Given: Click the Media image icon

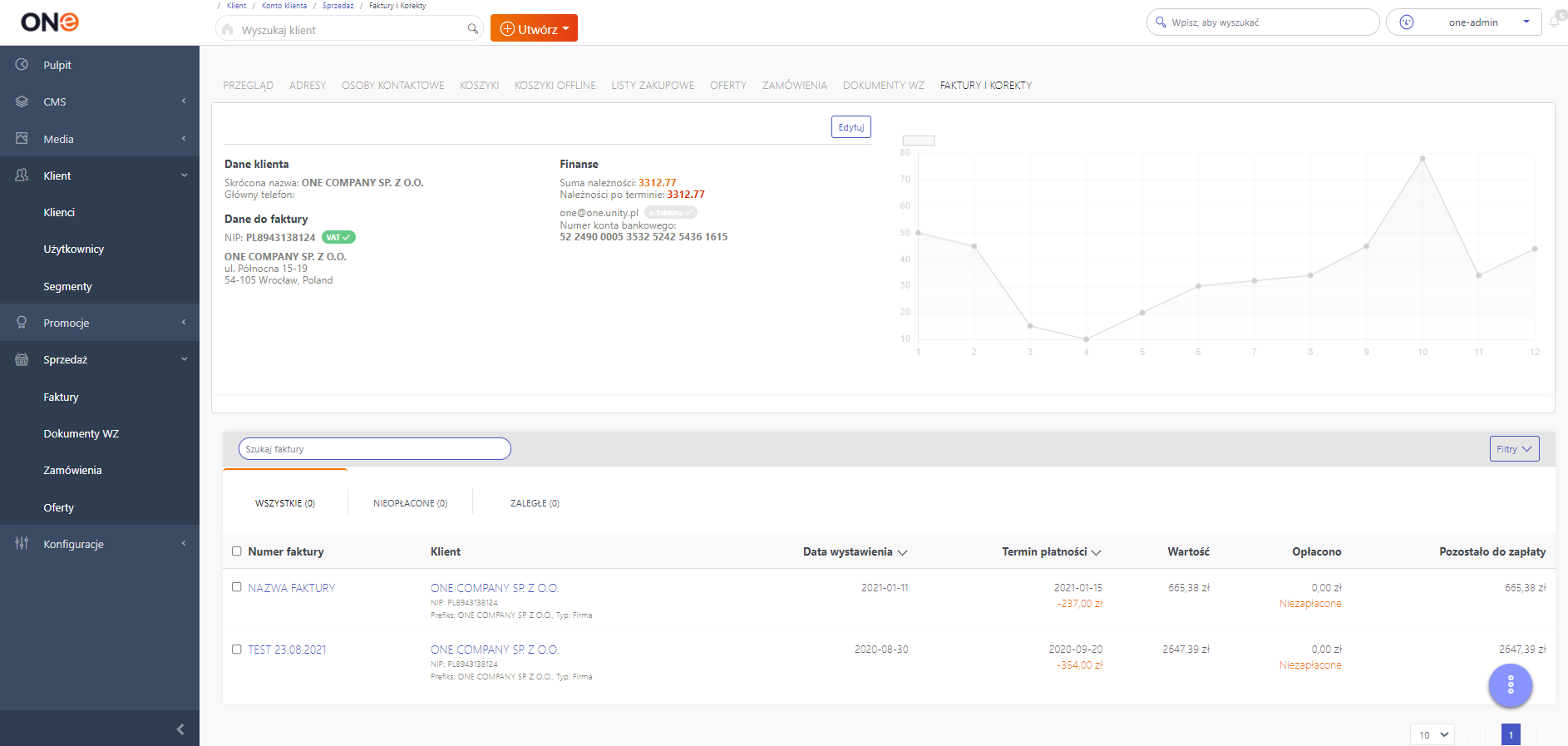Looking at the screenshot, I should coord(22,139).
